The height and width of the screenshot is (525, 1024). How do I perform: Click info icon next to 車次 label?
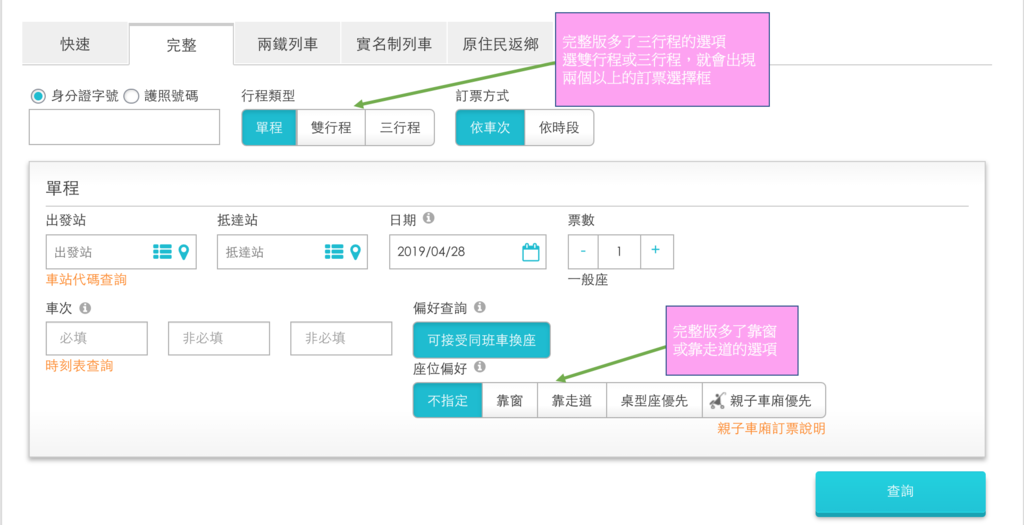pos(85,307)
